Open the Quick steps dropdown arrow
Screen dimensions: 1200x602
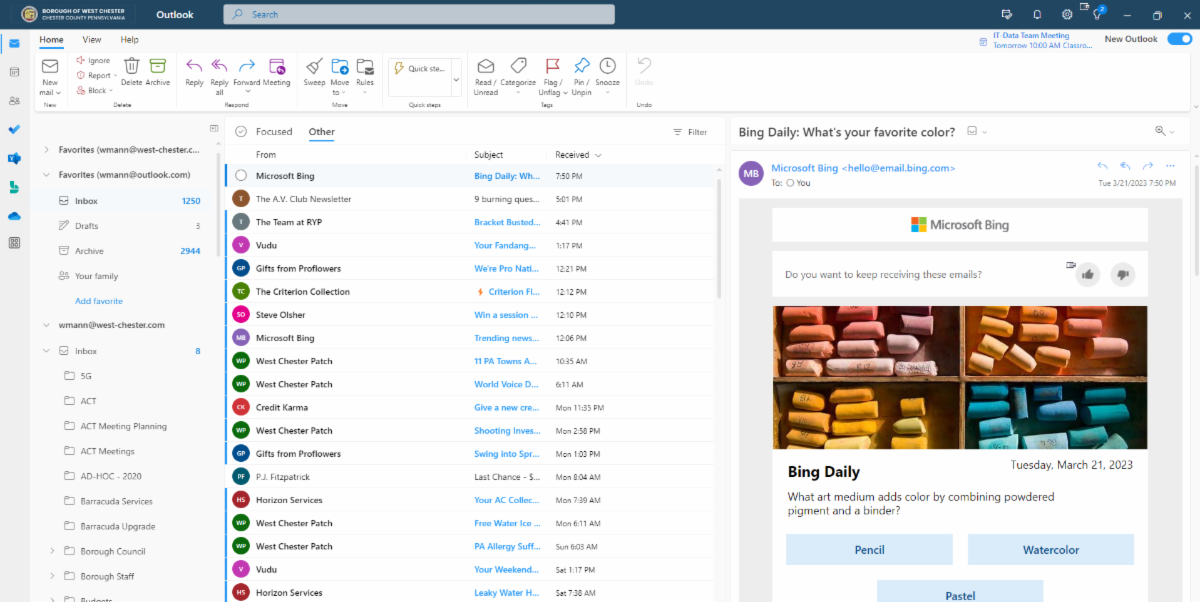(456, 78)
